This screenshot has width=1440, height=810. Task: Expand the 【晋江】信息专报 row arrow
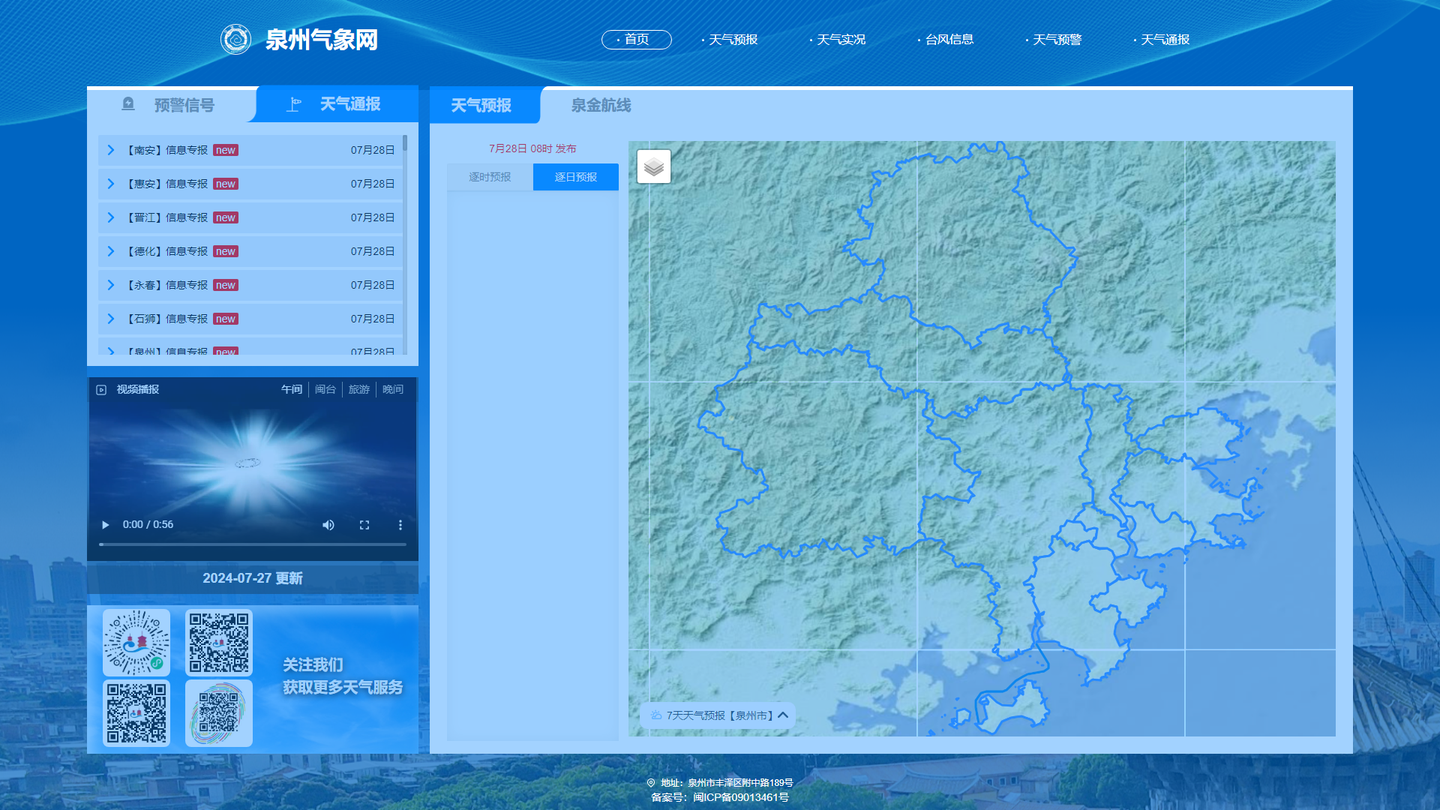111,217
